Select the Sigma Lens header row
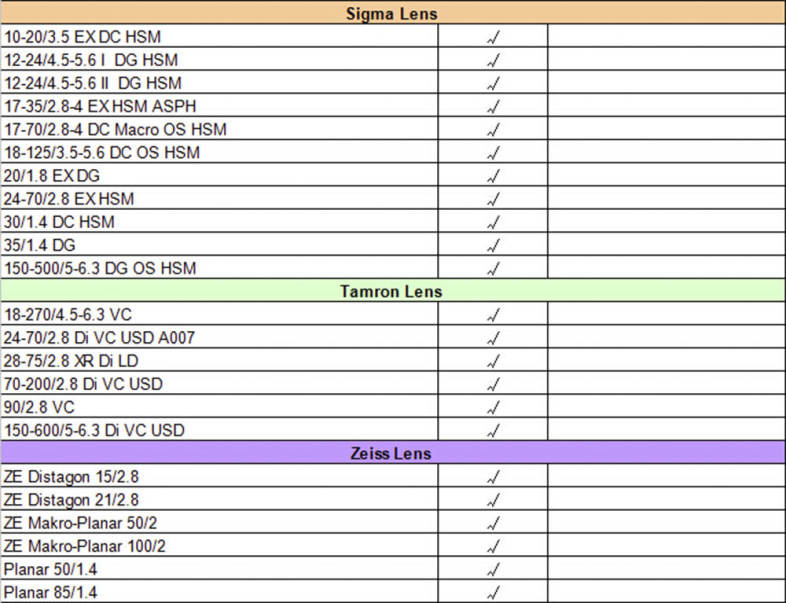The image size is (786, 603). coord(392,13)
